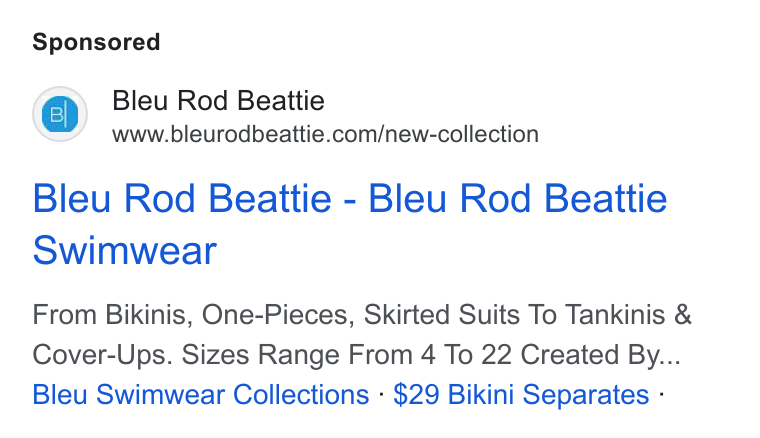Click the hyphen separator in the blue headline
Viewport: 760px width, 438px height.
(350, 200)
